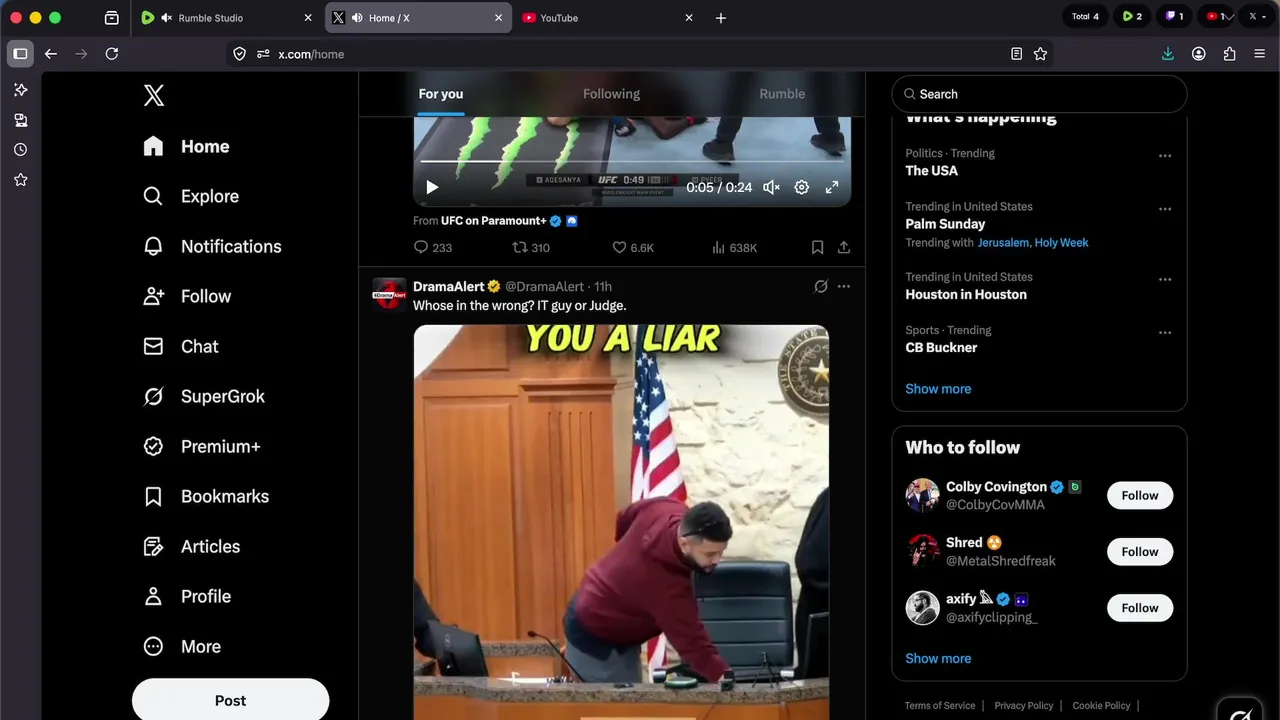Open the Cookie Policy link
Screen dimensions: 1280x720
(1101, 706)
